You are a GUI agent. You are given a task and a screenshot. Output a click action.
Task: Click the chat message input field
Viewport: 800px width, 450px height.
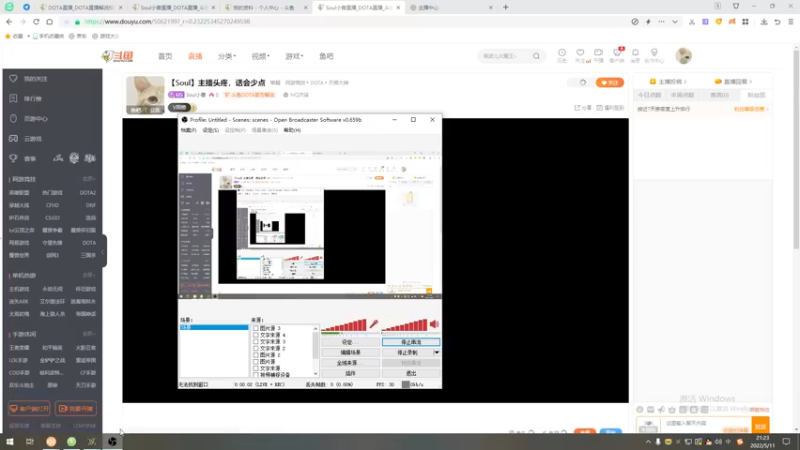(x=707, y=423)
